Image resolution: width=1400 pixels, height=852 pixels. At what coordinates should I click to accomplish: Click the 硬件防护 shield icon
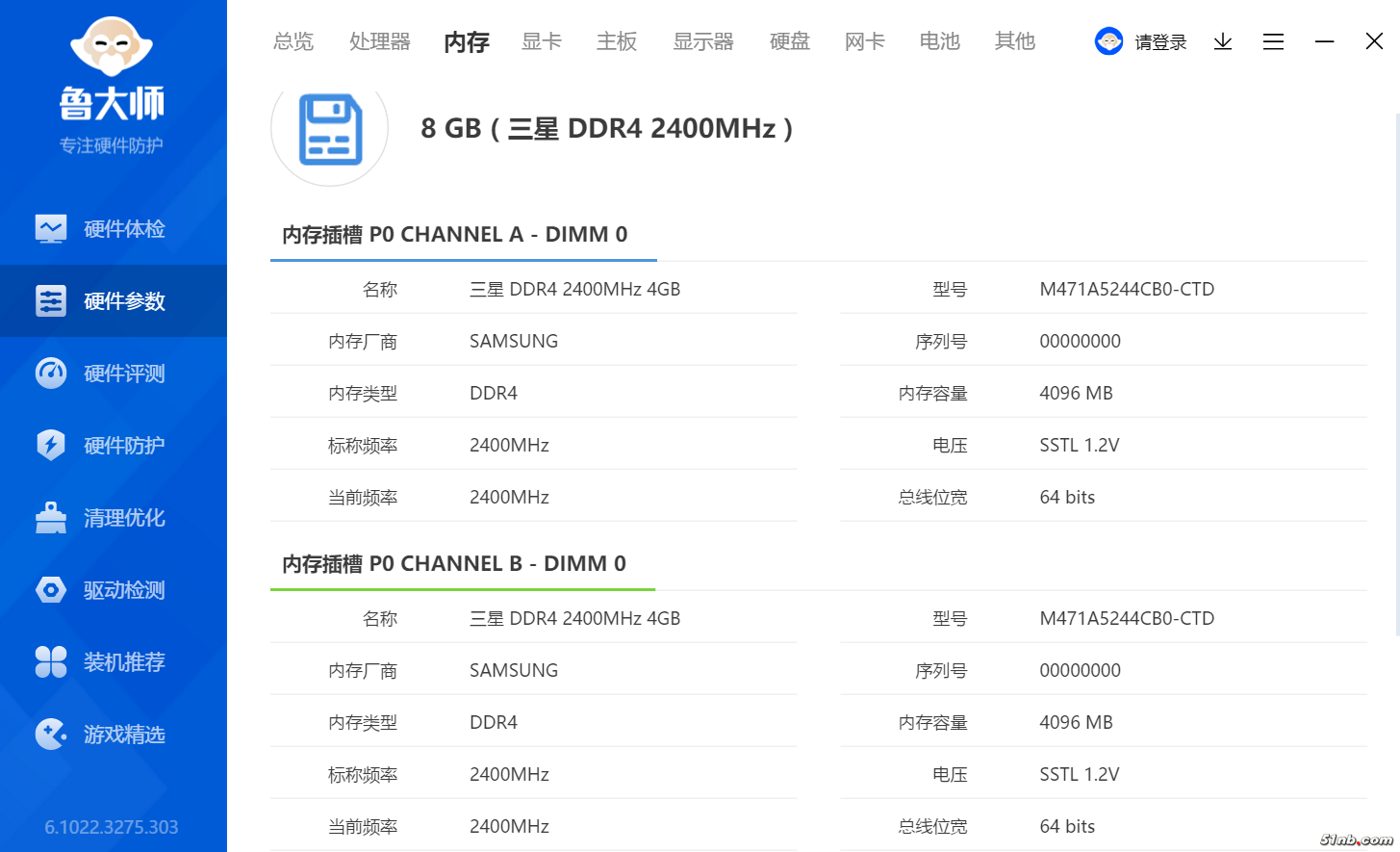(51, 446)
